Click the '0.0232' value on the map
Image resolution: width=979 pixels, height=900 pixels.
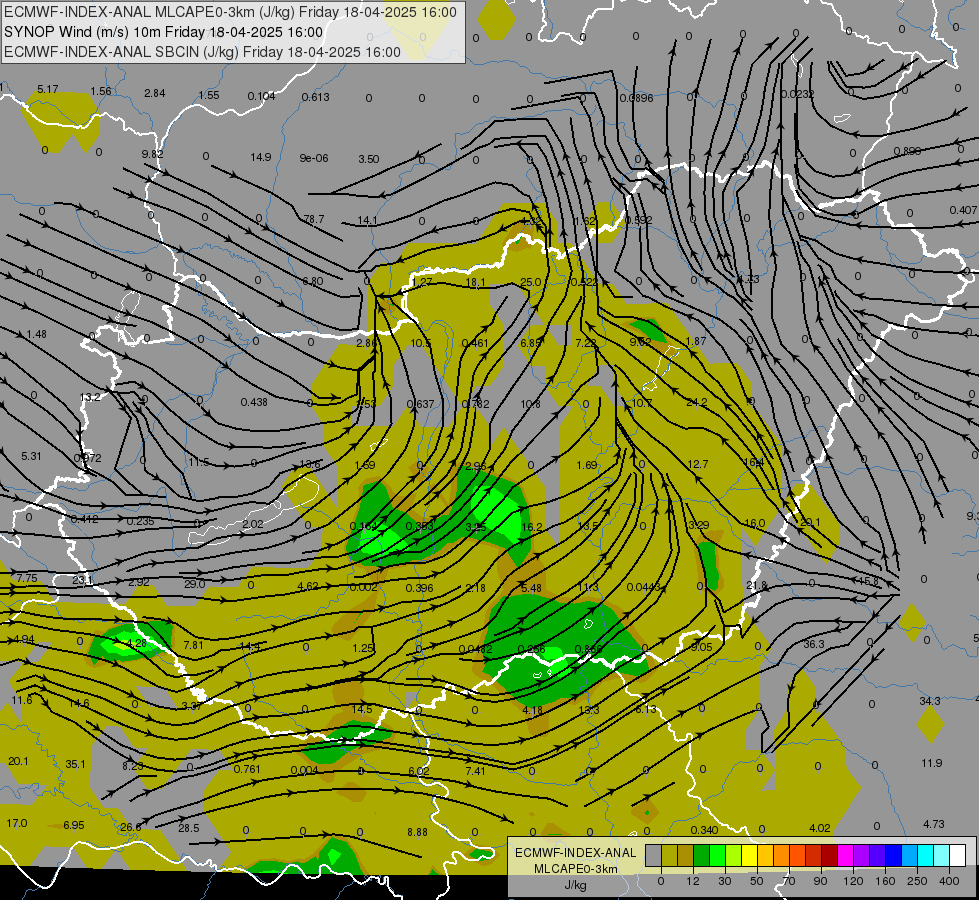click(797, 94)
